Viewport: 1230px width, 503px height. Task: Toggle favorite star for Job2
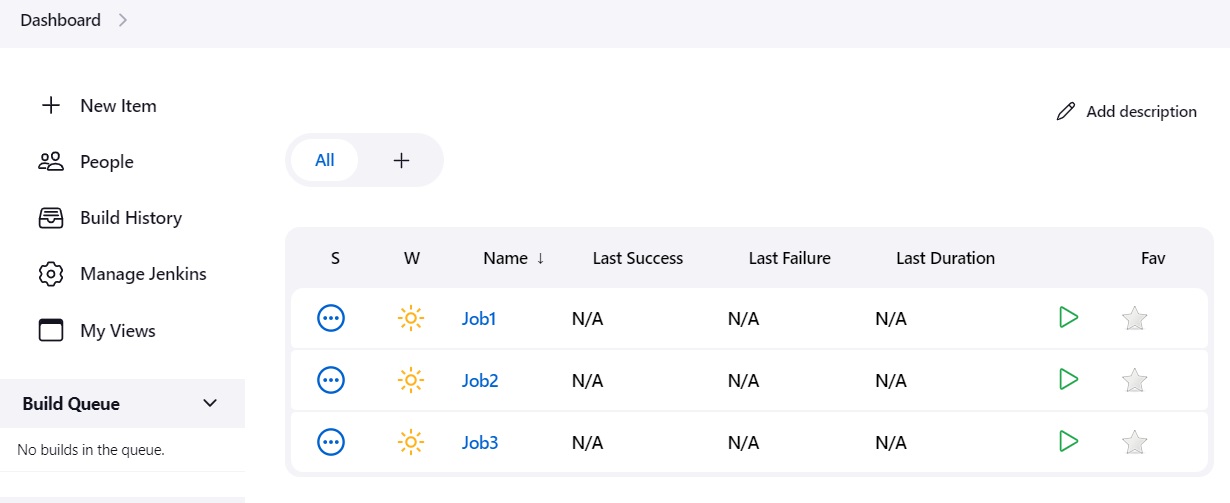click(x=1134, y=380)
